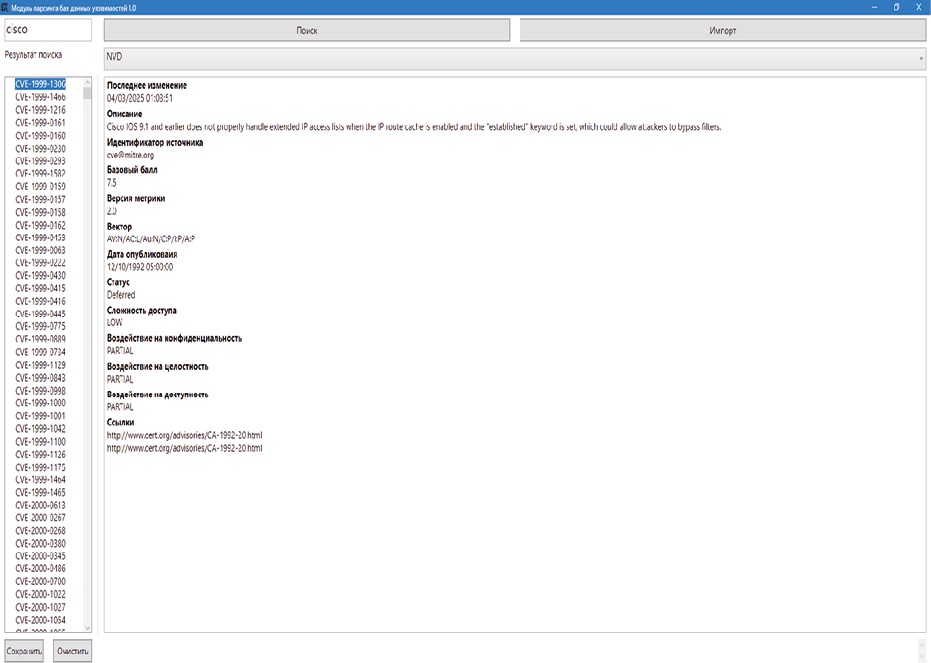Select CVE-1999-1466 in the results list
This screenshot has height=663, width=931.
coord(40,97)
